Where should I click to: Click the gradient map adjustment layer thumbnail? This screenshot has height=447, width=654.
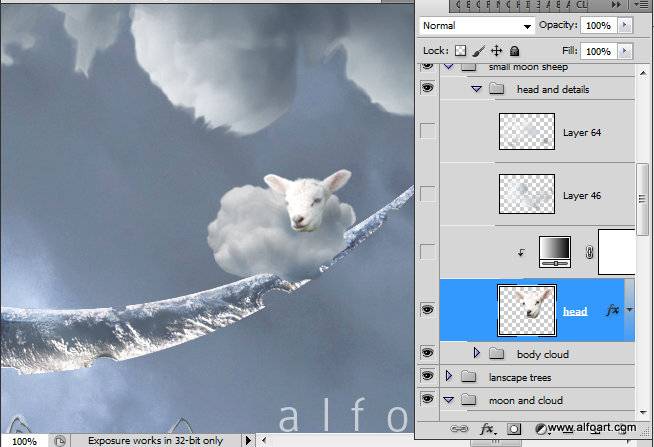pyautogui.click(x=555, y=252)
